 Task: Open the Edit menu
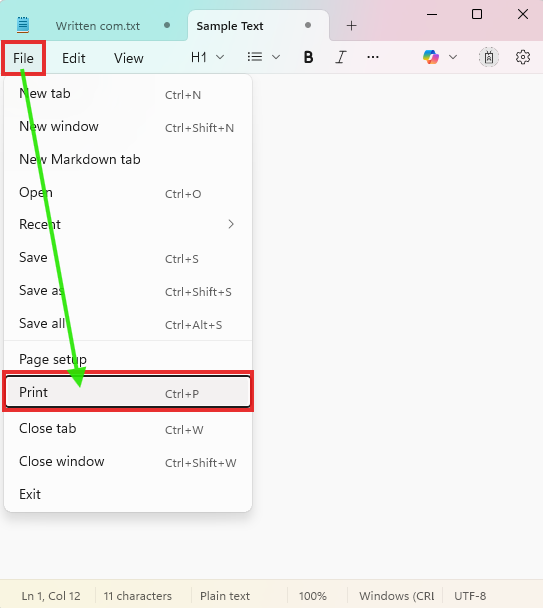[74, 58]
